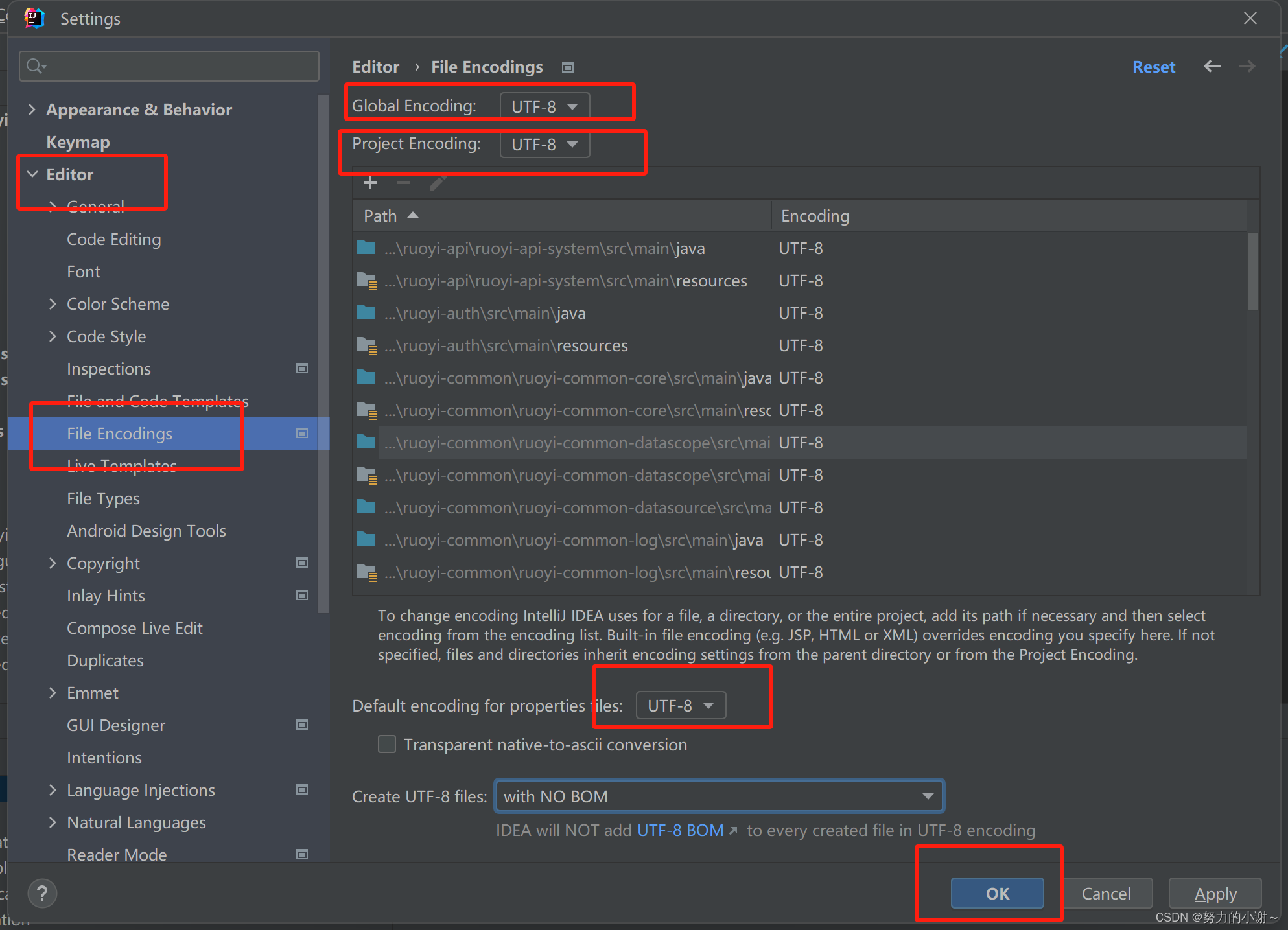
Task: Click the forward navigation arrow
Action: [x=1246, y=66]
